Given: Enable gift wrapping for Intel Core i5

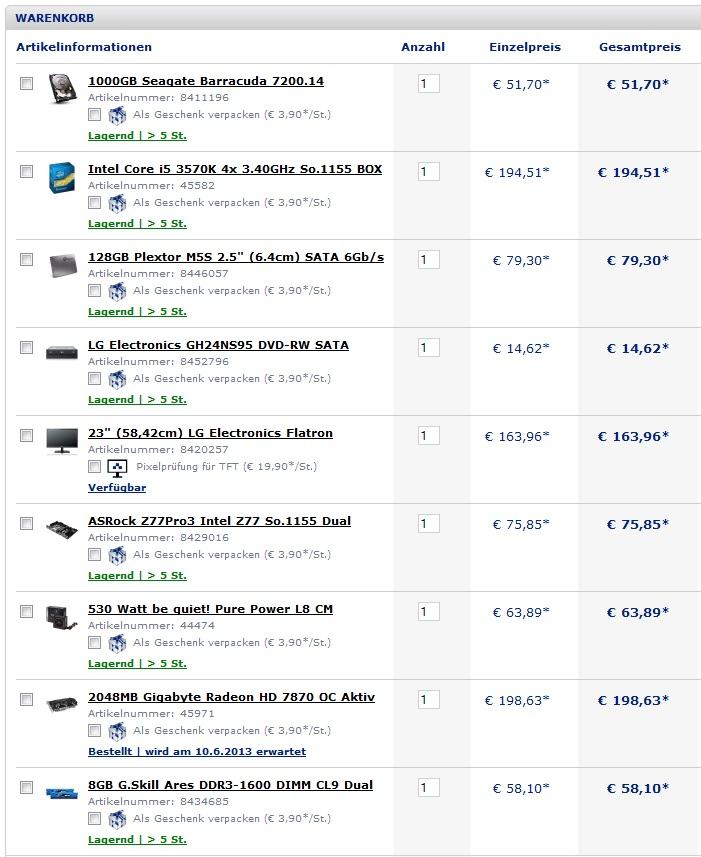Looking at the screenshot, I should pos(94,203).
